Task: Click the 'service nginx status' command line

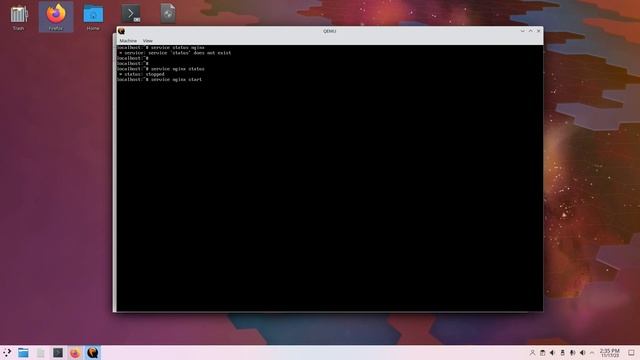Action: pos(160,69)
